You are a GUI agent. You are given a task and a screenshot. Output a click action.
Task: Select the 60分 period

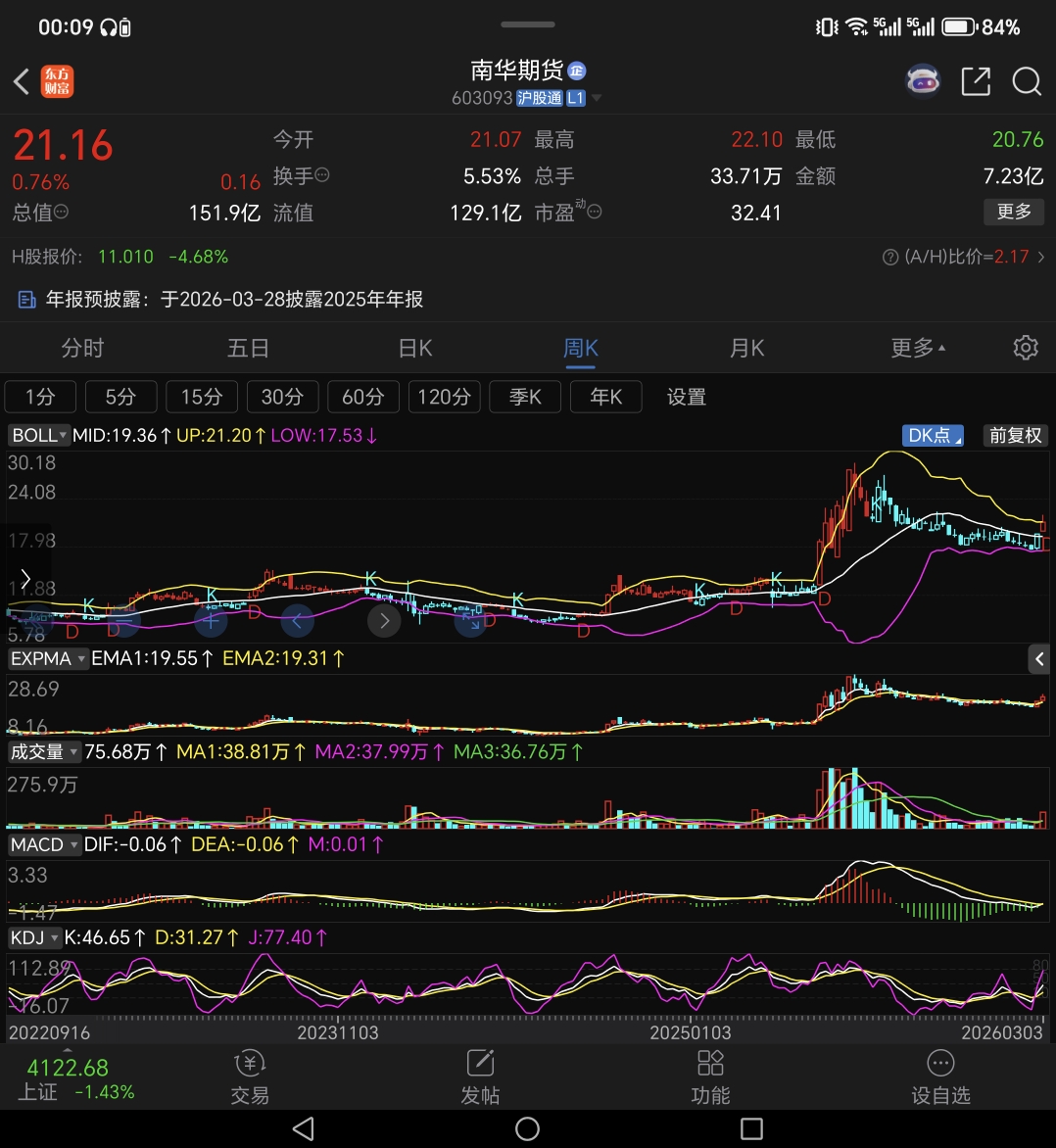[363, 397]
